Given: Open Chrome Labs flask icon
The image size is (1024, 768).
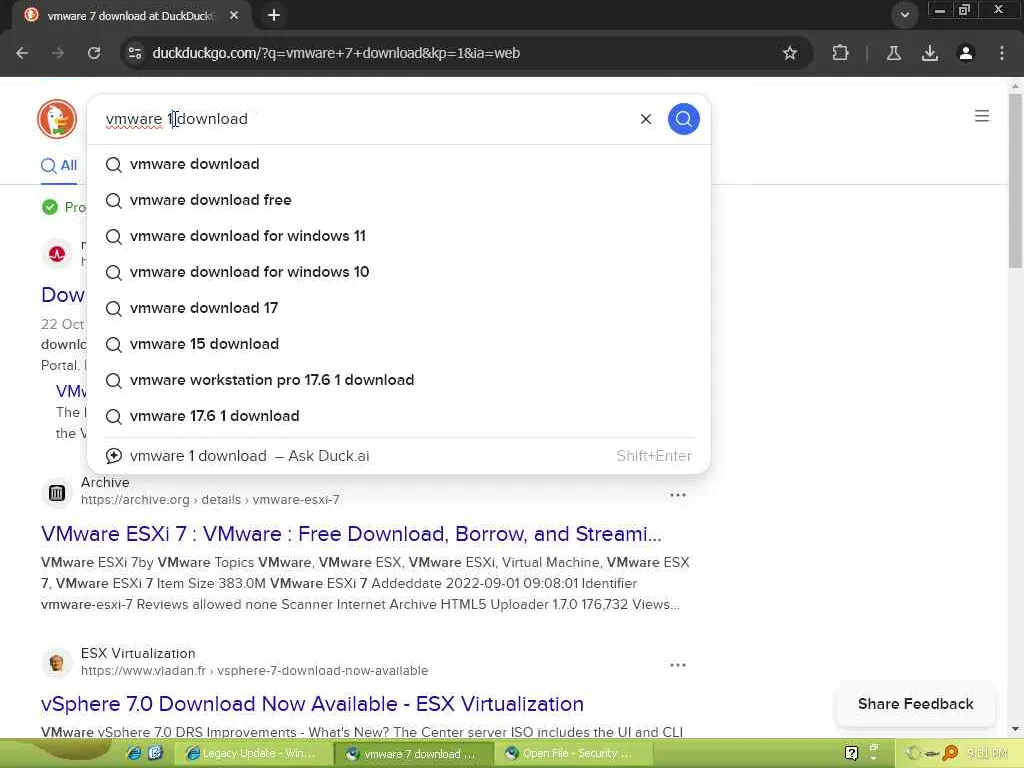Looking at the screenshot, I should pos(893,53).
